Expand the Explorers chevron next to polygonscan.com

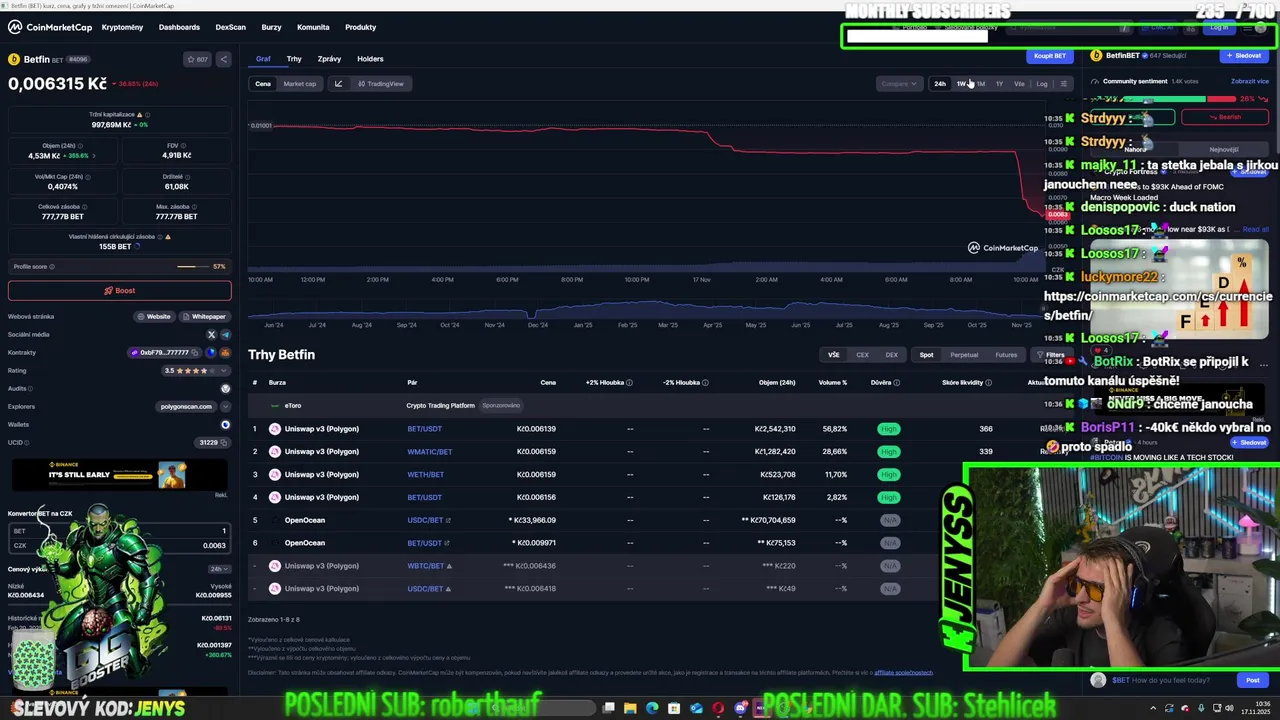[225, 407]
